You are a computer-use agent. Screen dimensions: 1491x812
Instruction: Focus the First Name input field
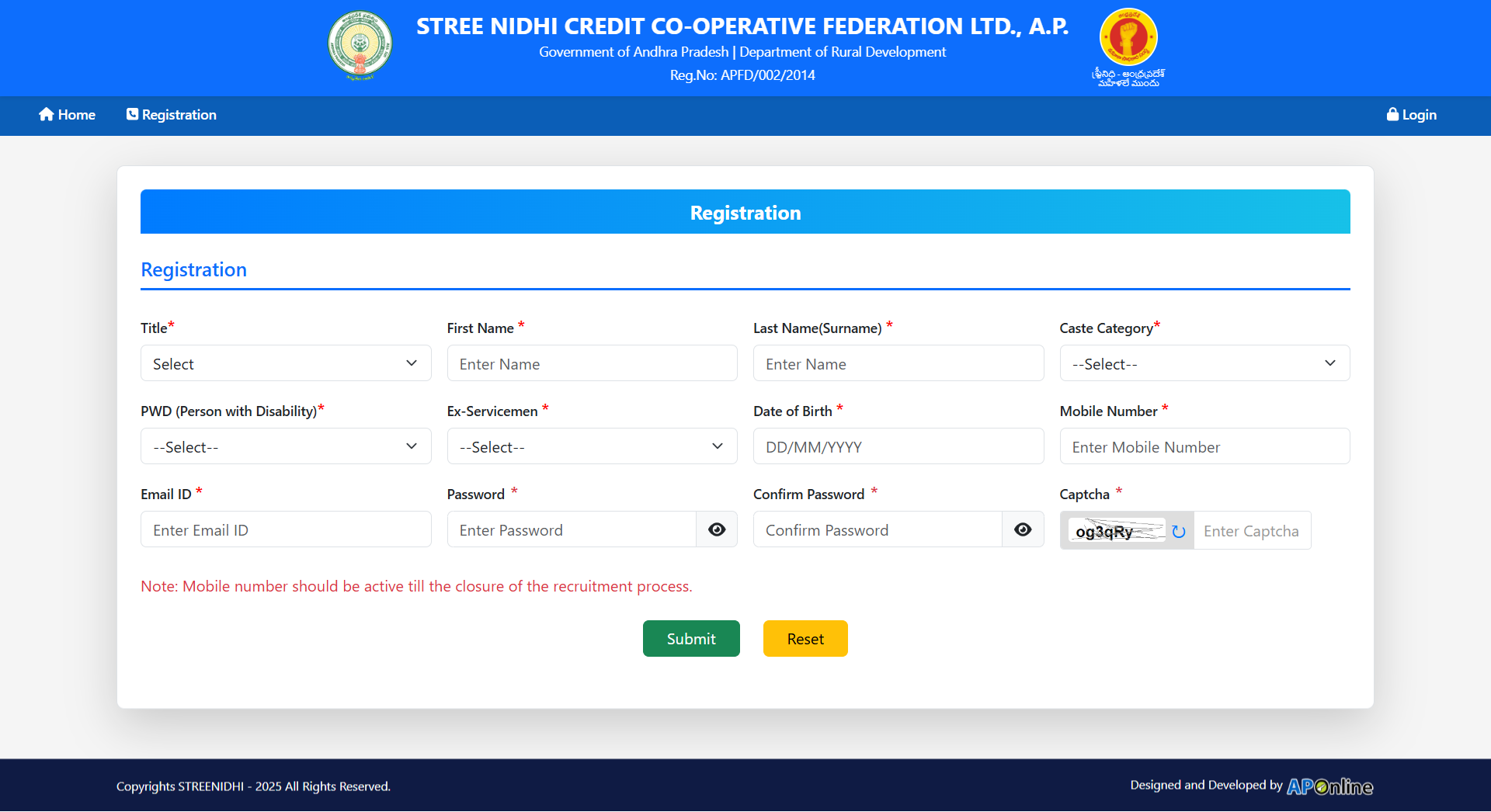click(x=592, y=363)
